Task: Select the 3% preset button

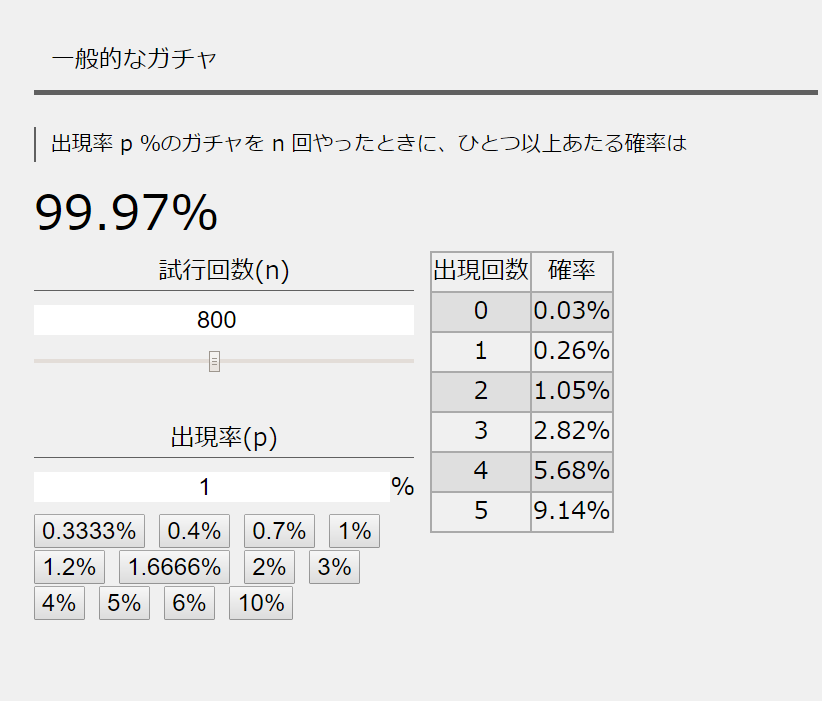Action: [x=334, y=567]
